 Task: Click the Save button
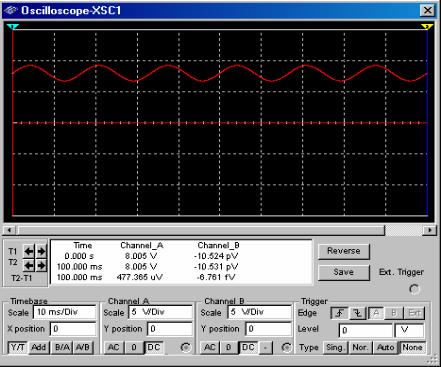click(344, 272)
